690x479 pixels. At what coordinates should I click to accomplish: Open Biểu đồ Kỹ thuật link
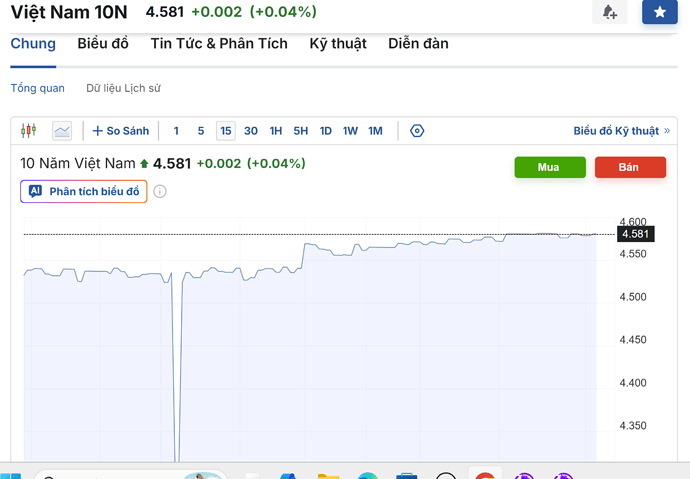pos(621,131)
